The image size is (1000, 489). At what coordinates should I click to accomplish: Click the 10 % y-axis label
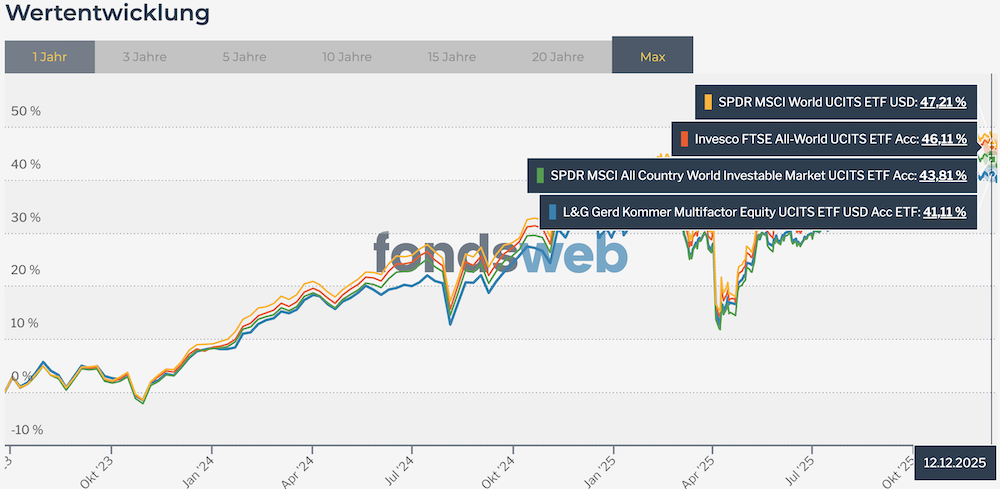pos(26,323)
